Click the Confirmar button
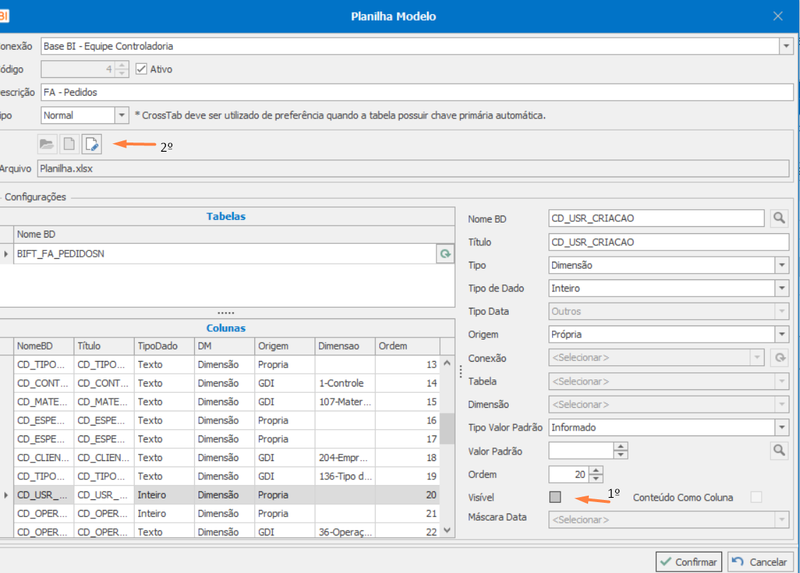The height and width of the screenshot is (573, 800). tap(689, 562)
